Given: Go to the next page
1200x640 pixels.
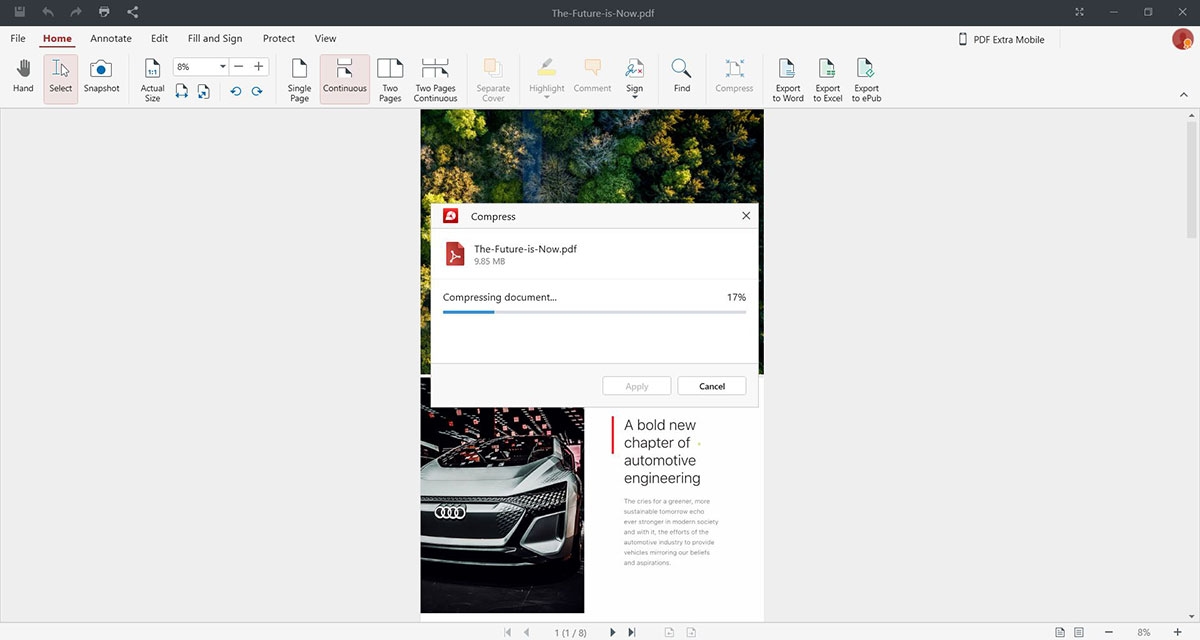Looking at the screenshot, I should 612,632.
